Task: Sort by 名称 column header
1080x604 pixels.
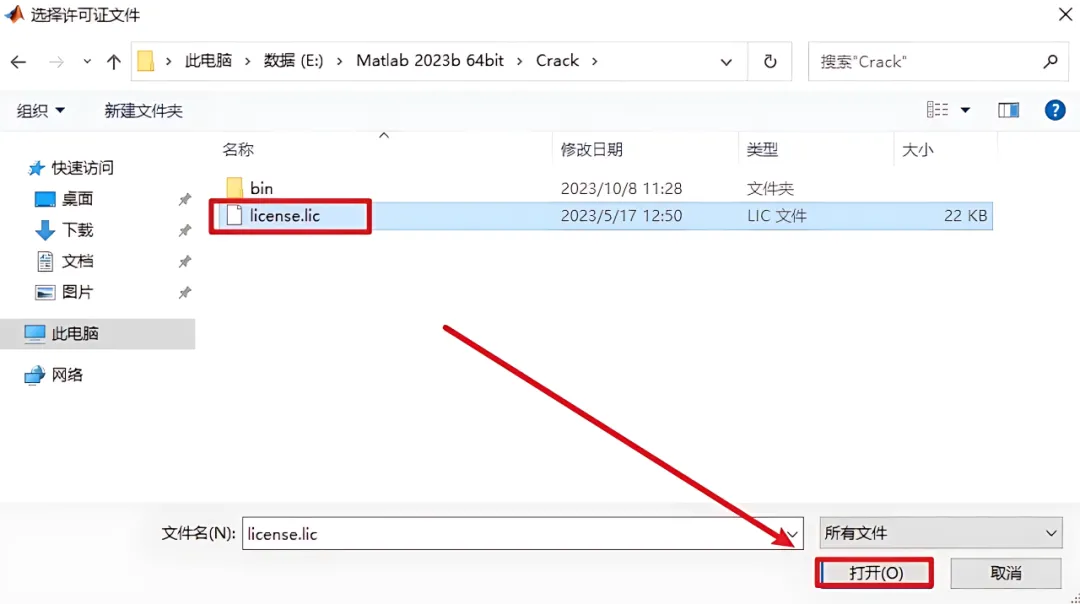Action: [x=238, y=149]
